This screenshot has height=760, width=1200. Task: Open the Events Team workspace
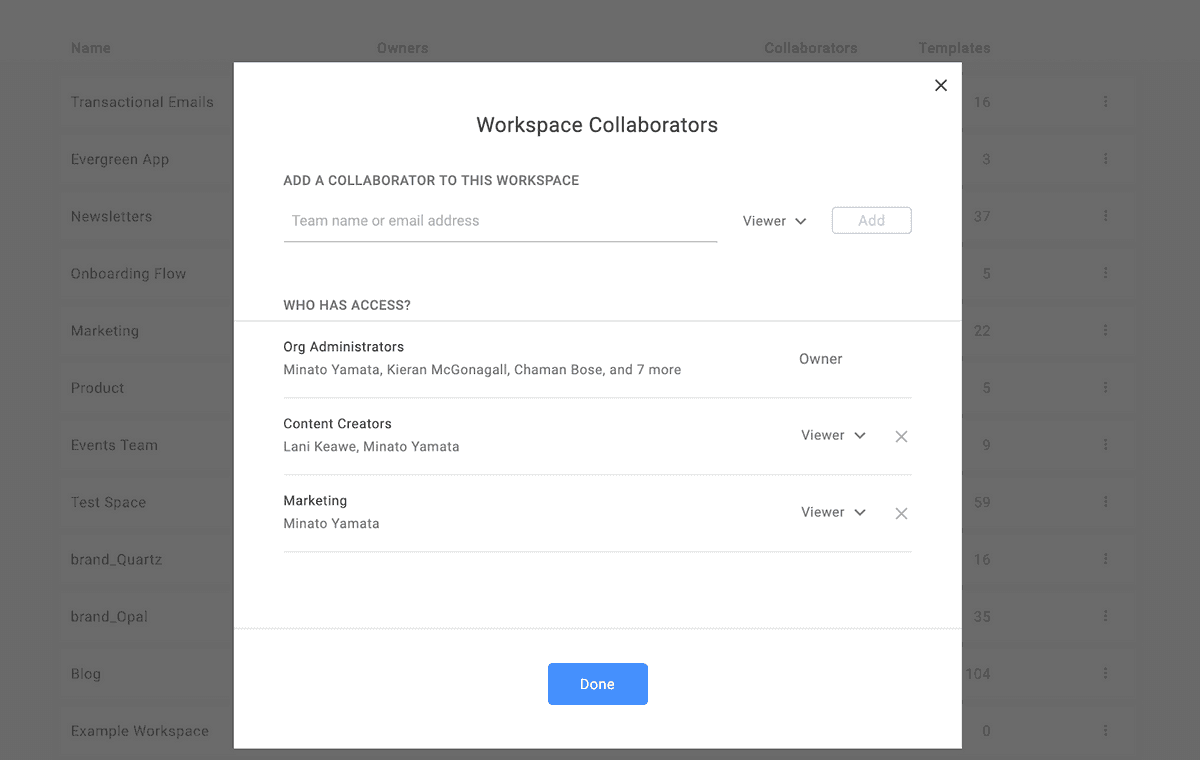pos(114,445)
